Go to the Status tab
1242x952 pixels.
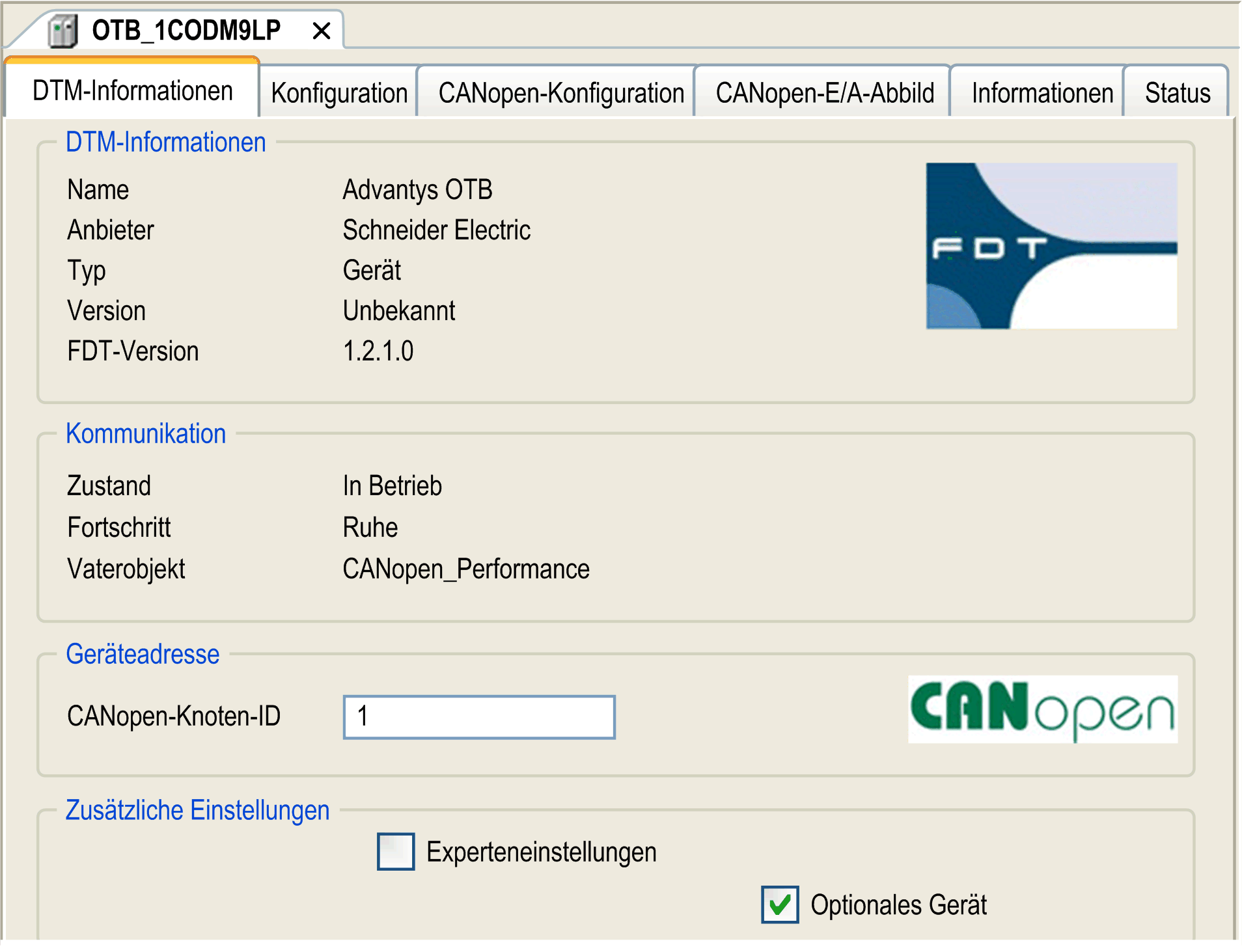[x=1178, y=92]
